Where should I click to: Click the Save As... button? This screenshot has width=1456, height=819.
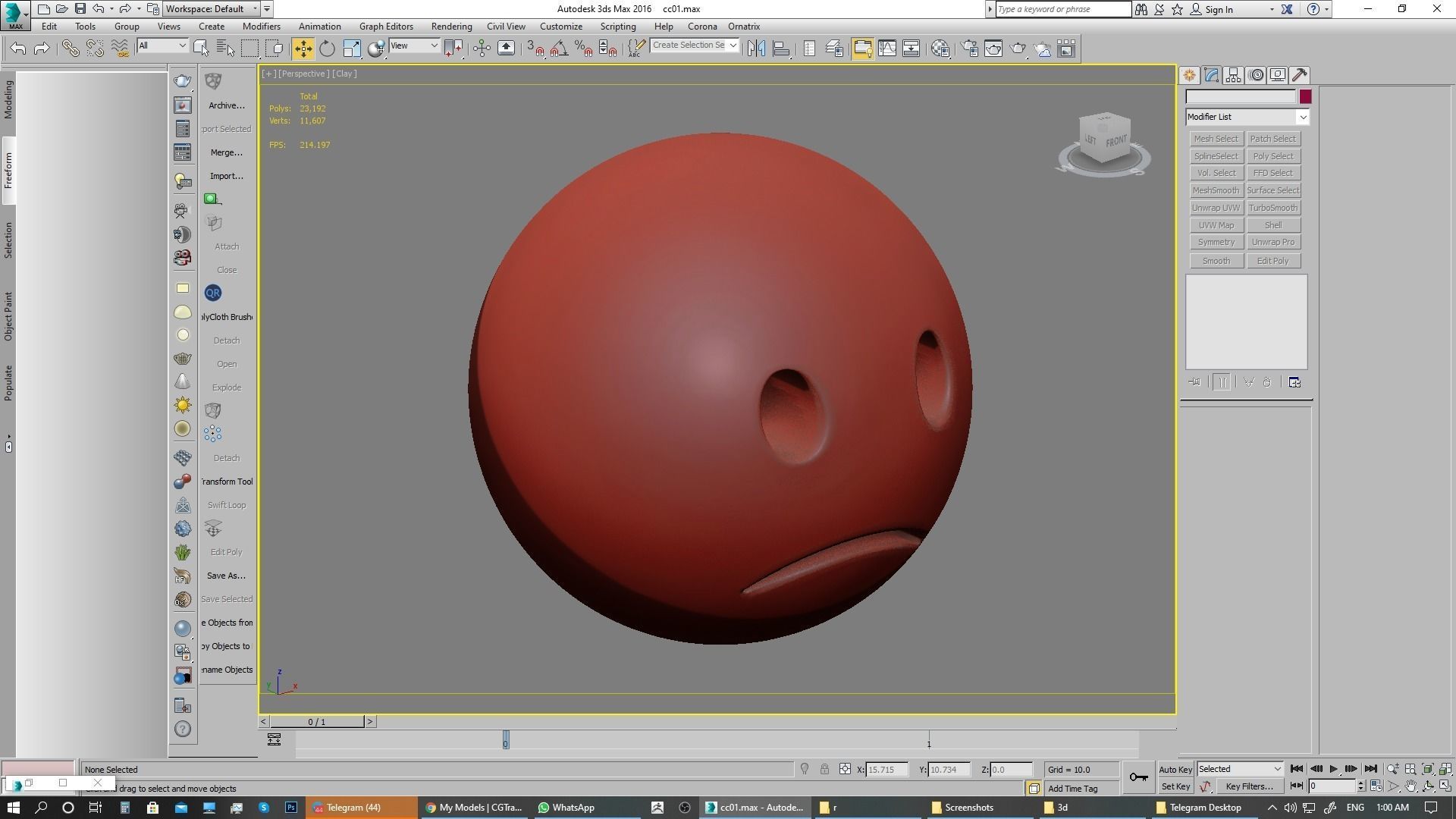click(226, 576)
